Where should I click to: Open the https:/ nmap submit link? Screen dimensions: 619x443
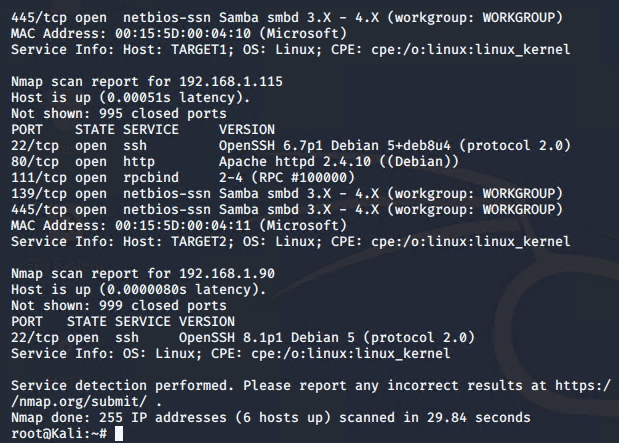tap(583, 385)
